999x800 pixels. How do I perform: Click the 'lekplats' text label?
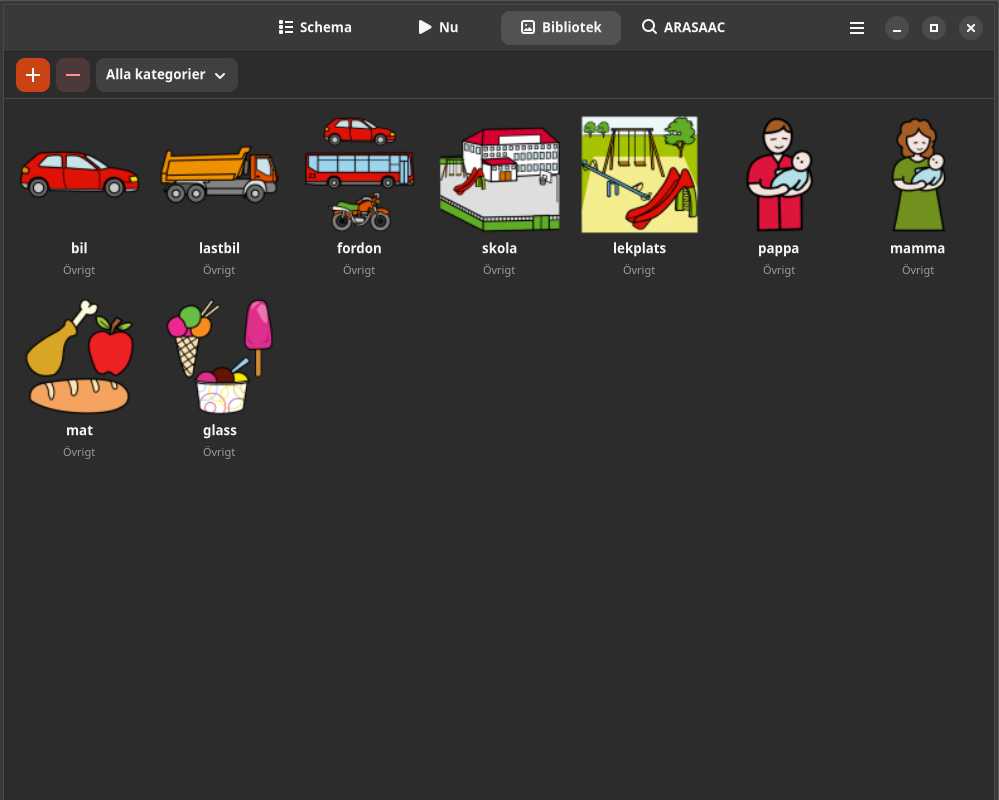coord(639,248)
